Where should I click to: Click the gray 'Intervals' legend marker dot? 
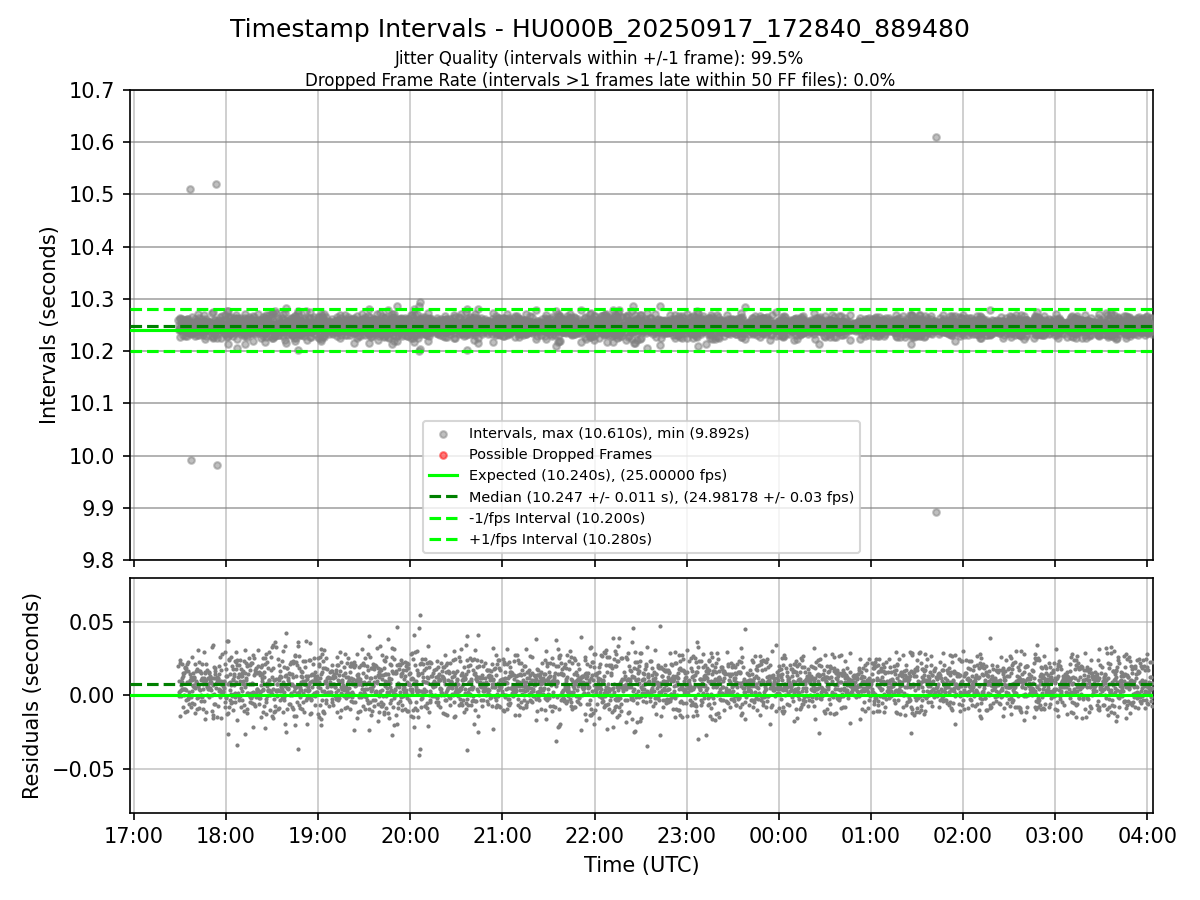click(x=444, y=433)
